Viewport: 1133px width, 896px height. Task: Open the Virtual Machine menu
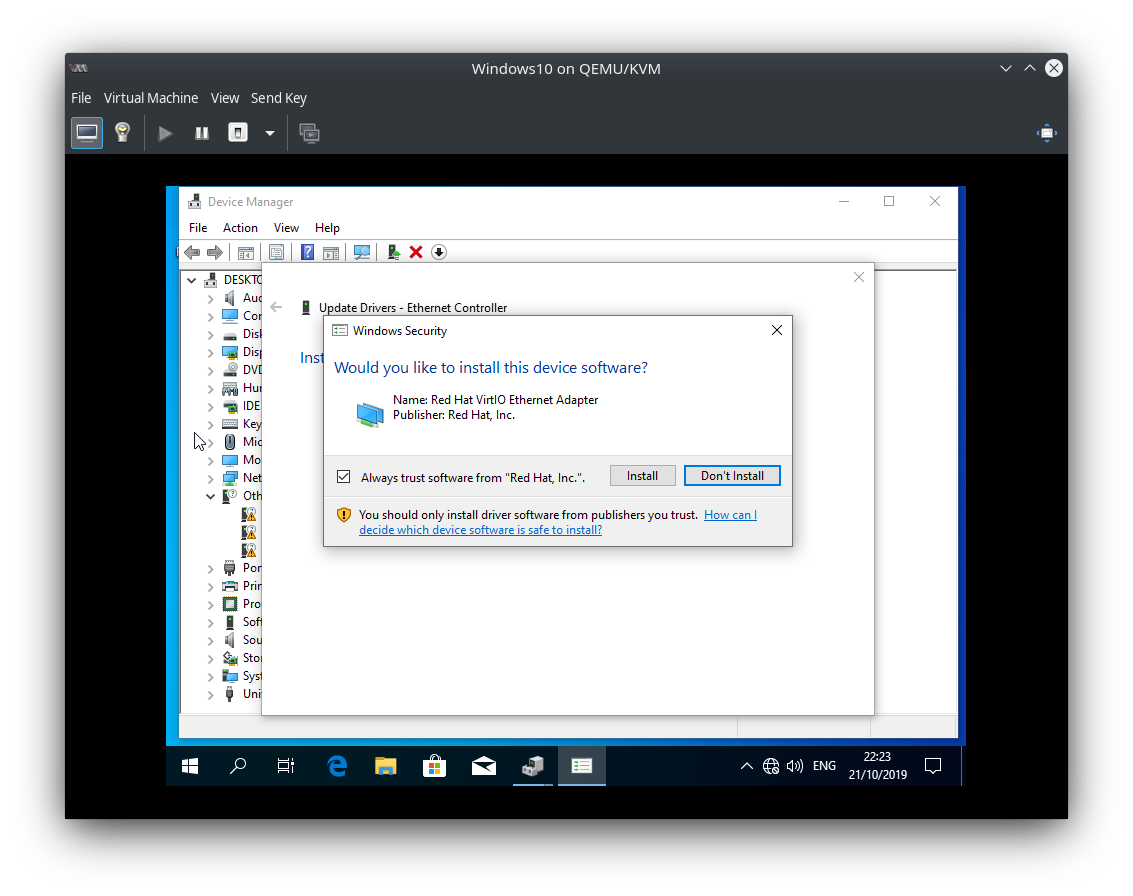(151, 98)
